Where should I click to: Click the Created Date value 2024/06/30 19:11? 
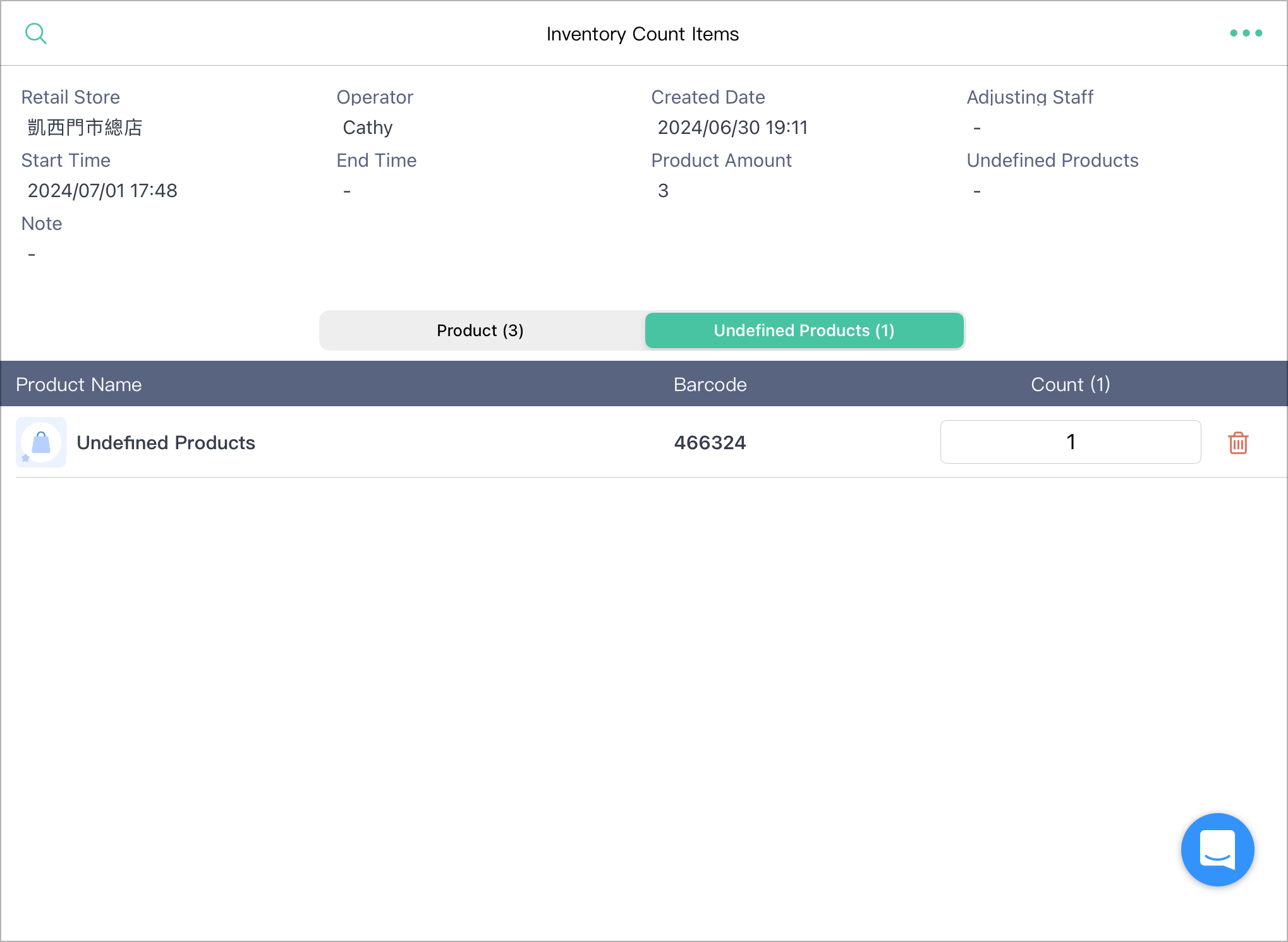(x=732, y=128)
